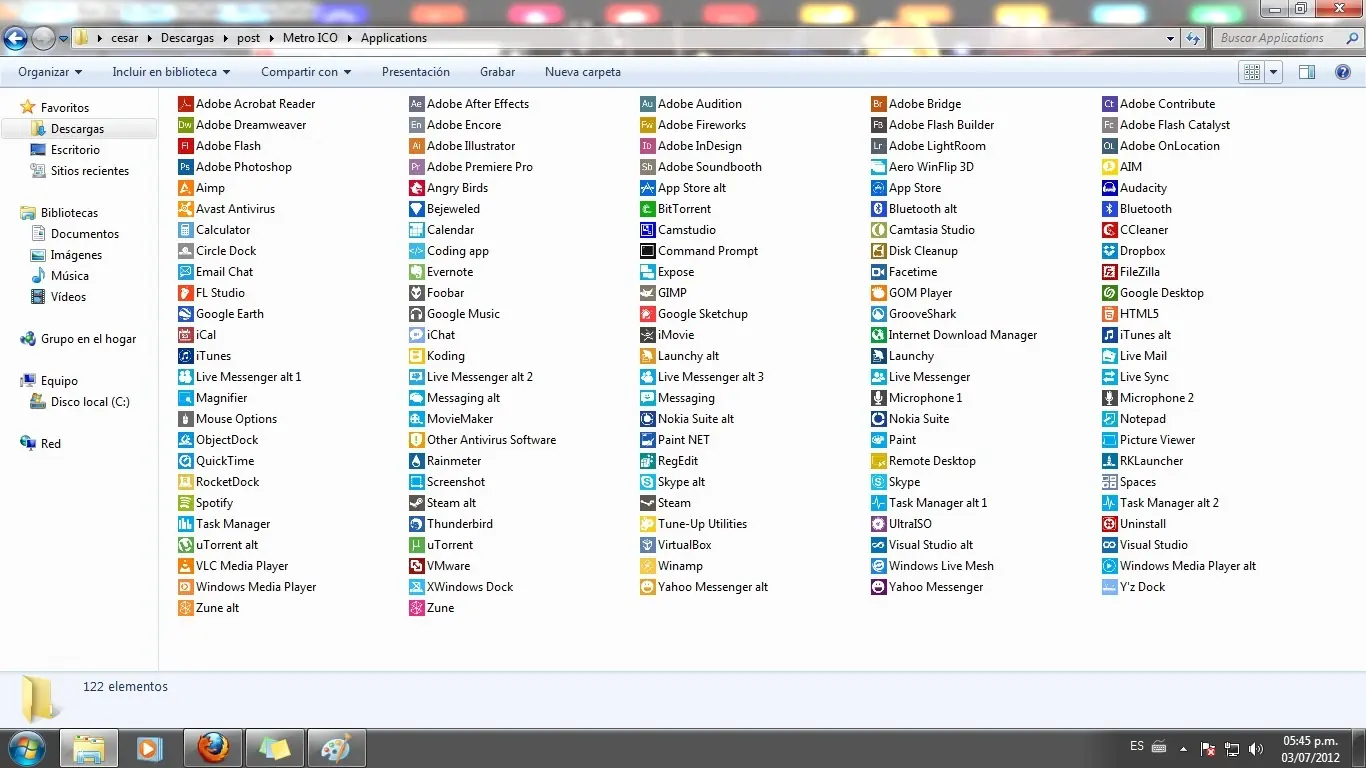Image resolution: width=1366 pixels, height=768 pixels.
Task: Select the Dropbox icon in list
Action: click(x=1142, y=251)
